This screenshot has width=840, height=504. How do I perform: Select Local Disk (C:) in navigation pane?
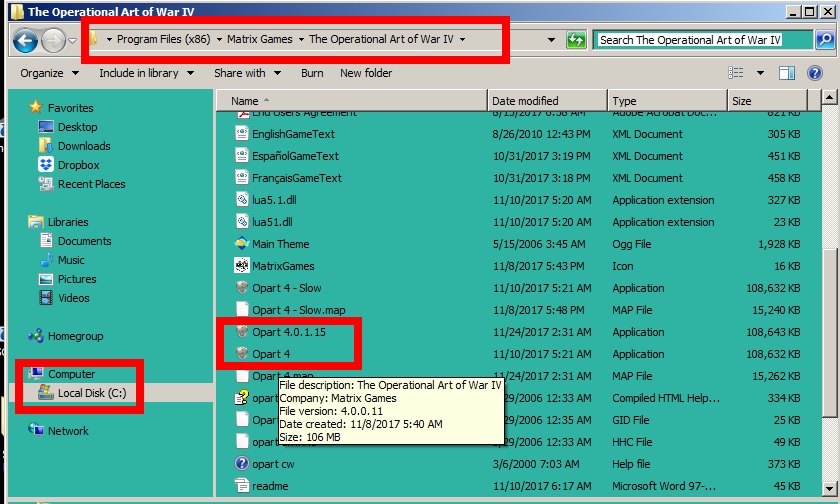click(92, 393)
